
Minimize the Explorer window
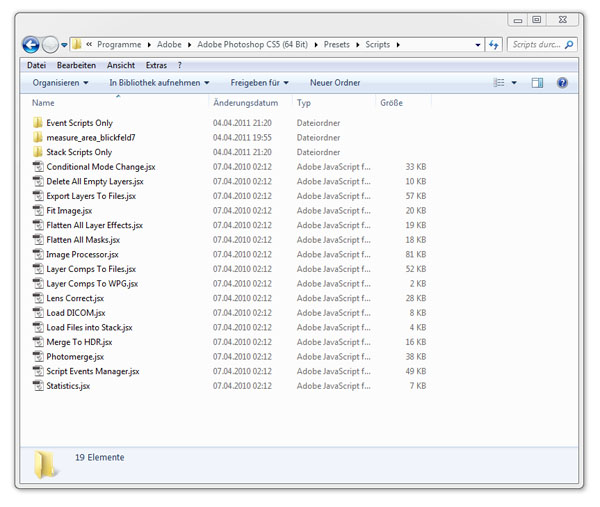coord(518,20)
